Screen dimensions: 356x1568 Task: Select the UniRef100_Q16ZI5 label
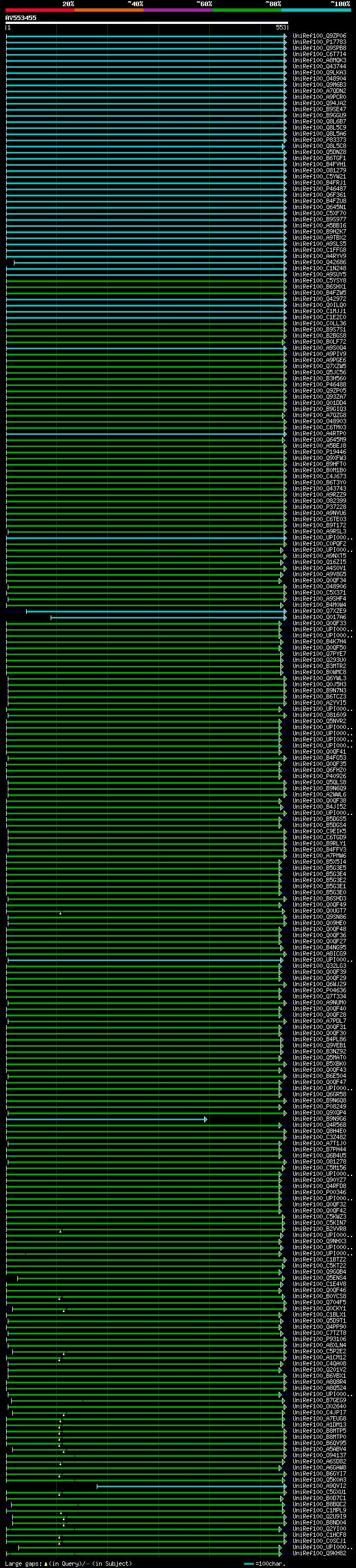point(319,562)
